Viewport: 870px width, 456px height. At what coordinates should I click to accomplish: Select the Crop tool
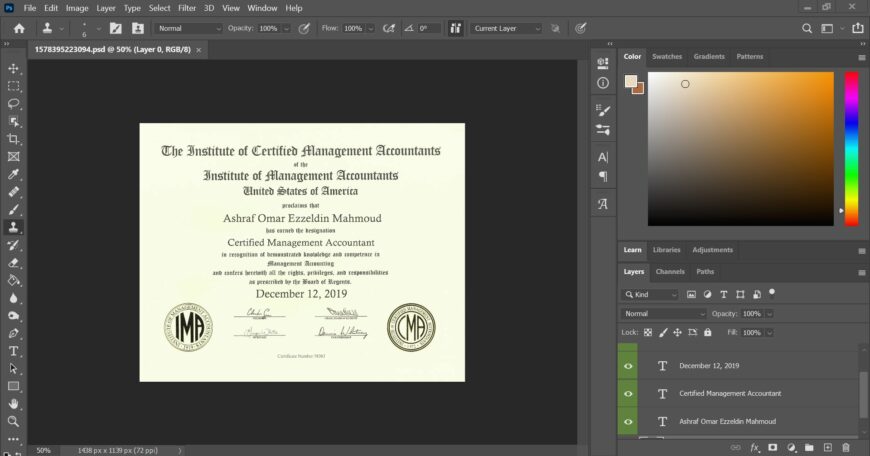click(x=13, y=139)
